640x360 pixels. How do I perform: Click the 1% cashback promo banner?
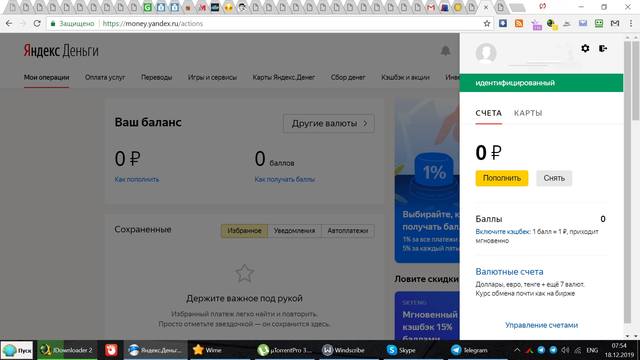(427, 180)
